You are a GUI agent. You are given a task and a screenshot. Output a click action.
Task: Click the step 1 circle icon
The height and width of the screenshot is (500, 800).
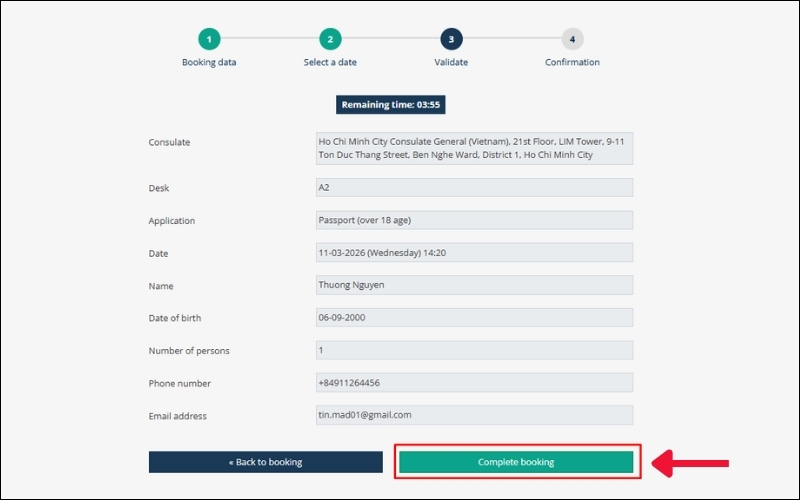click(x=208, y=39)
